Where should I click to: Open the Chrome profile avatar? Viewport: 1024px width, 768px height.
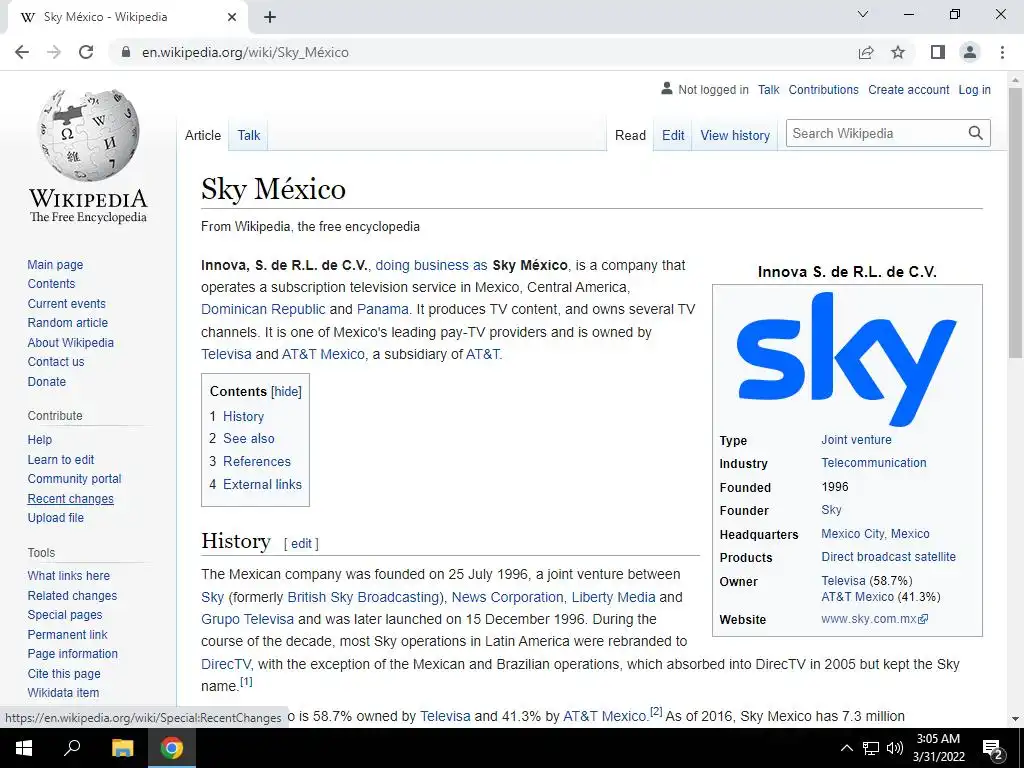tap(970, 52)
